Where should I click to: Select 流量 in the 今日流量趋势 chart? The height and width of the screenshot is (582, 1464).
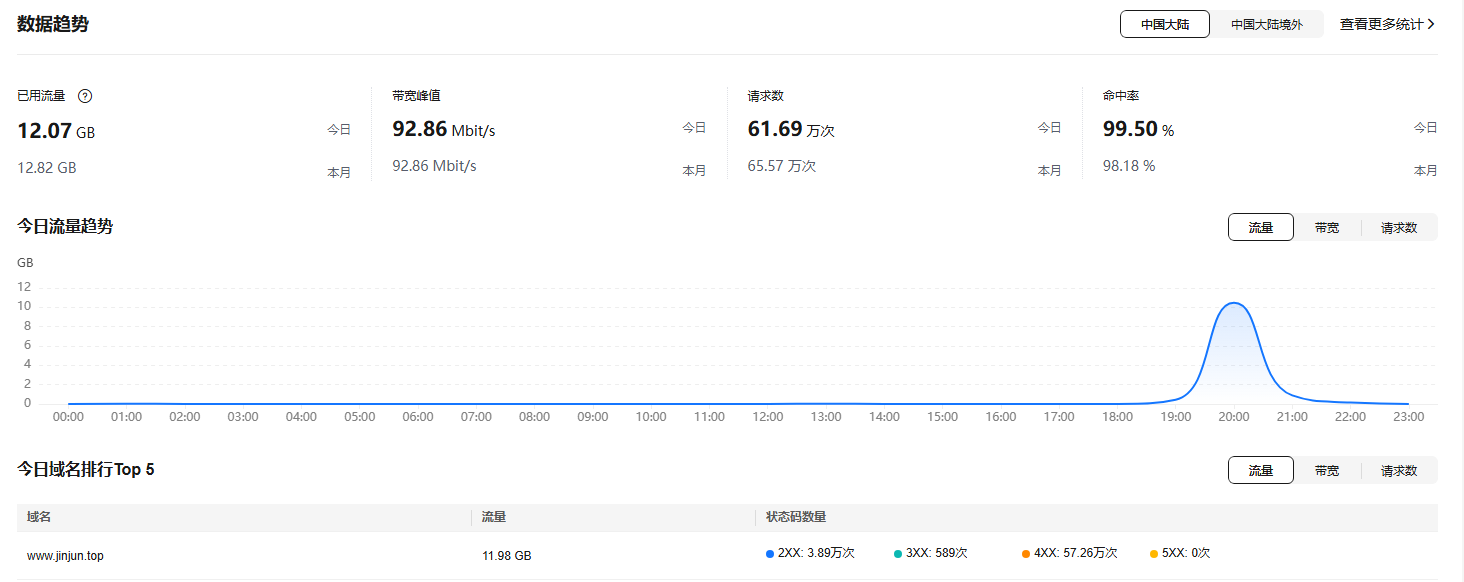1260,227
